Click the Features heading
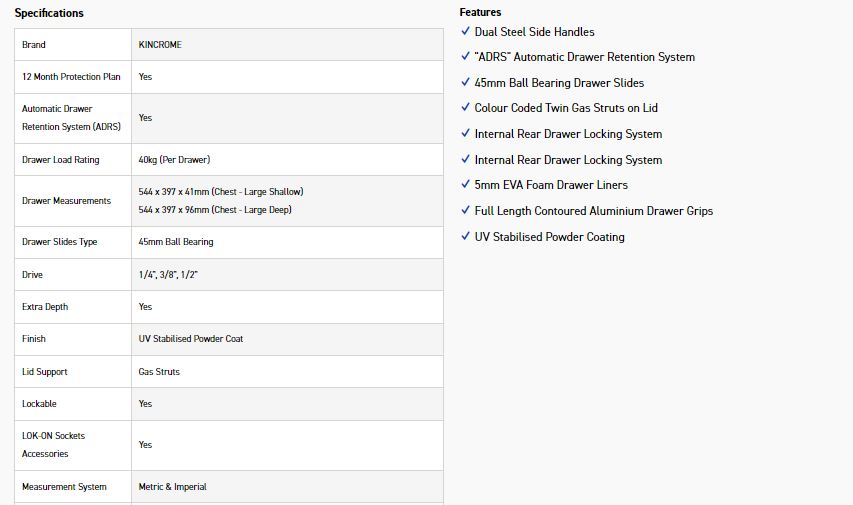 [x=480, y=12]
